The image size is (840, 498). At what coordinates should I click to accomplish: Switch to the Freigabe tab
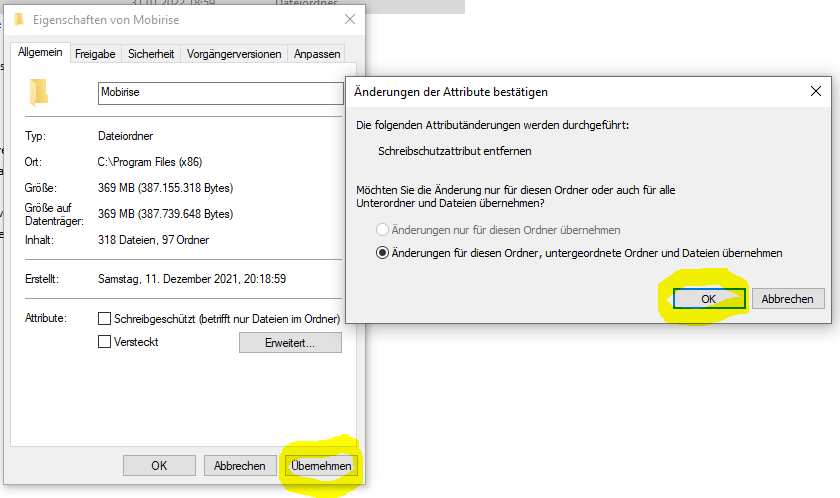(95, 54)
